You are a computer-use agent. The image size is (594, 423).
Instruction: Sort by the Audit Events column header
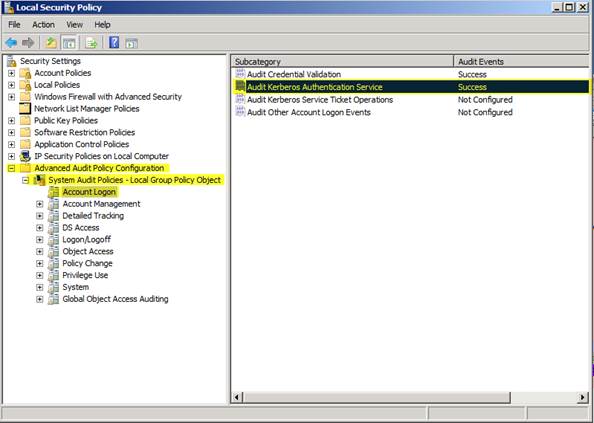tap(521, 61)
